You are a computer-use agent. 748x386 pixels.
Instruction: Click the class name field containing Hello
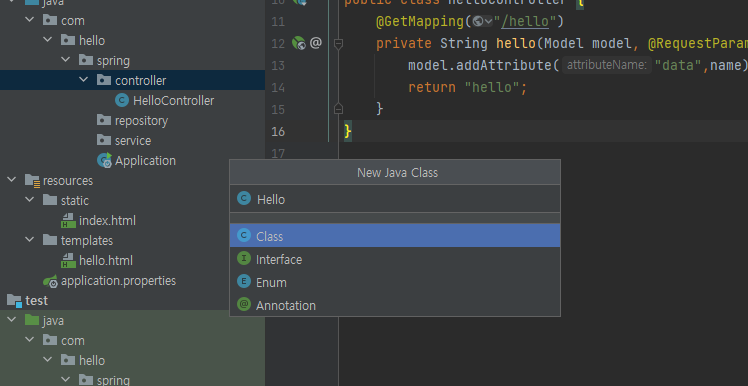(395, 199)
